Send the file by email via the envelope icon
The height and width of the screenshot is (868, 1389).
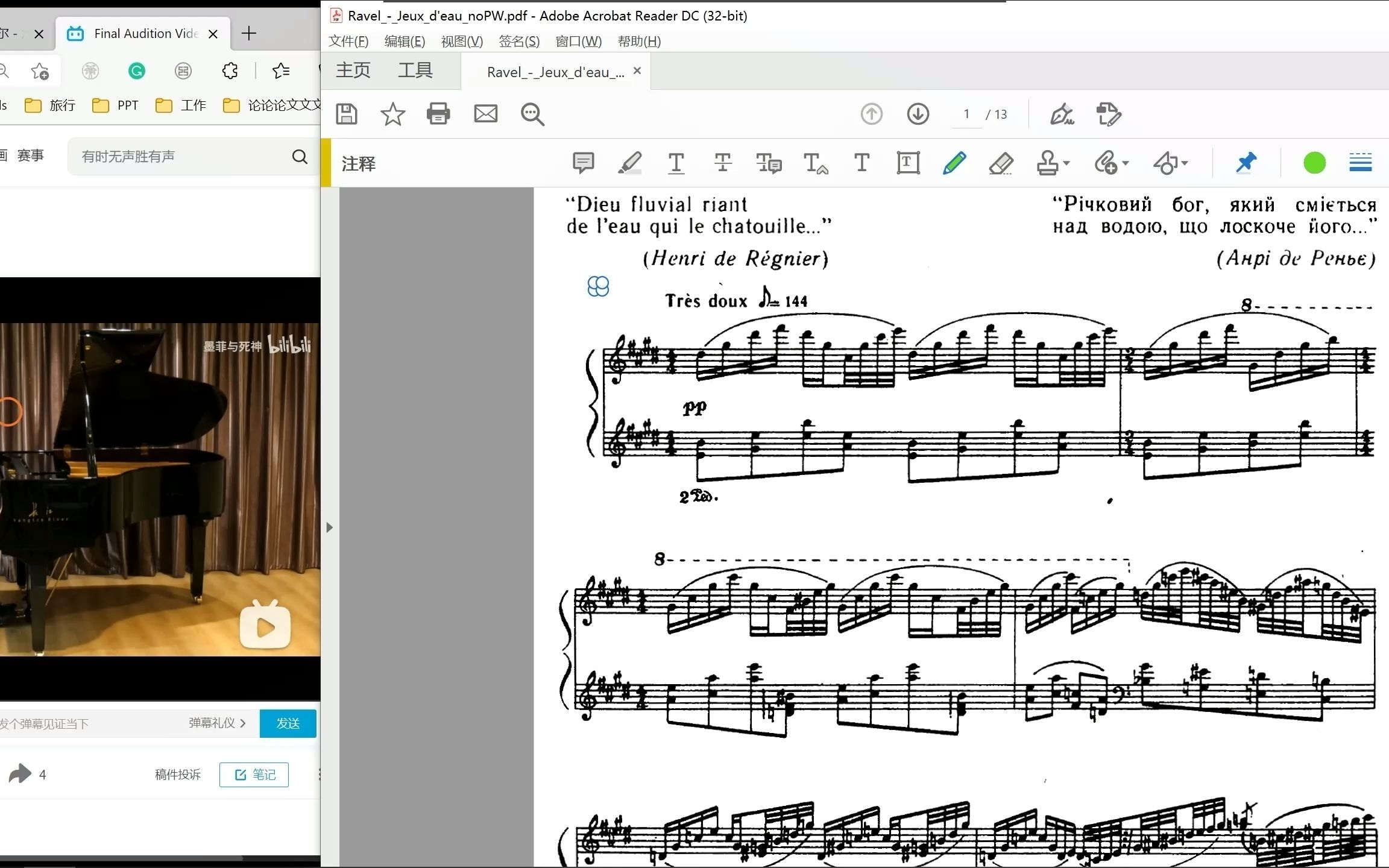click(x=485, y=114)
